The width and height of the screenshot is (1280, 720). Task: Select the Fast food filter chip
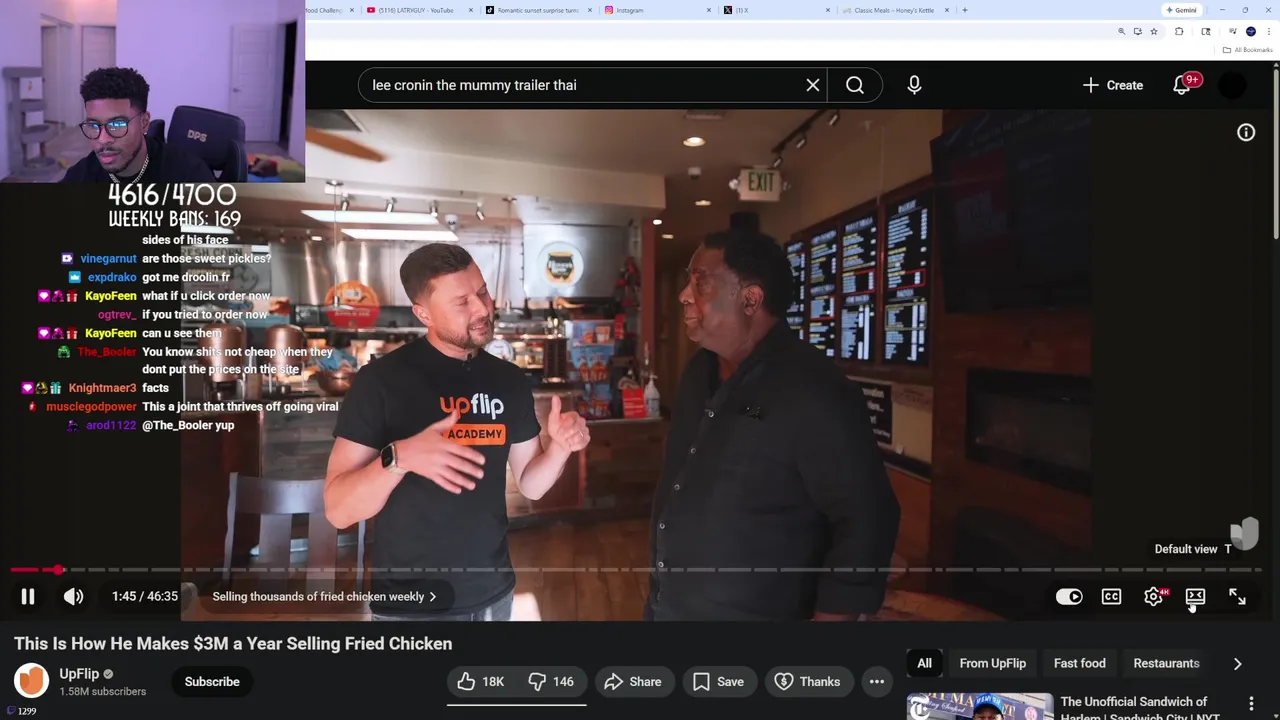point(1079,663)
